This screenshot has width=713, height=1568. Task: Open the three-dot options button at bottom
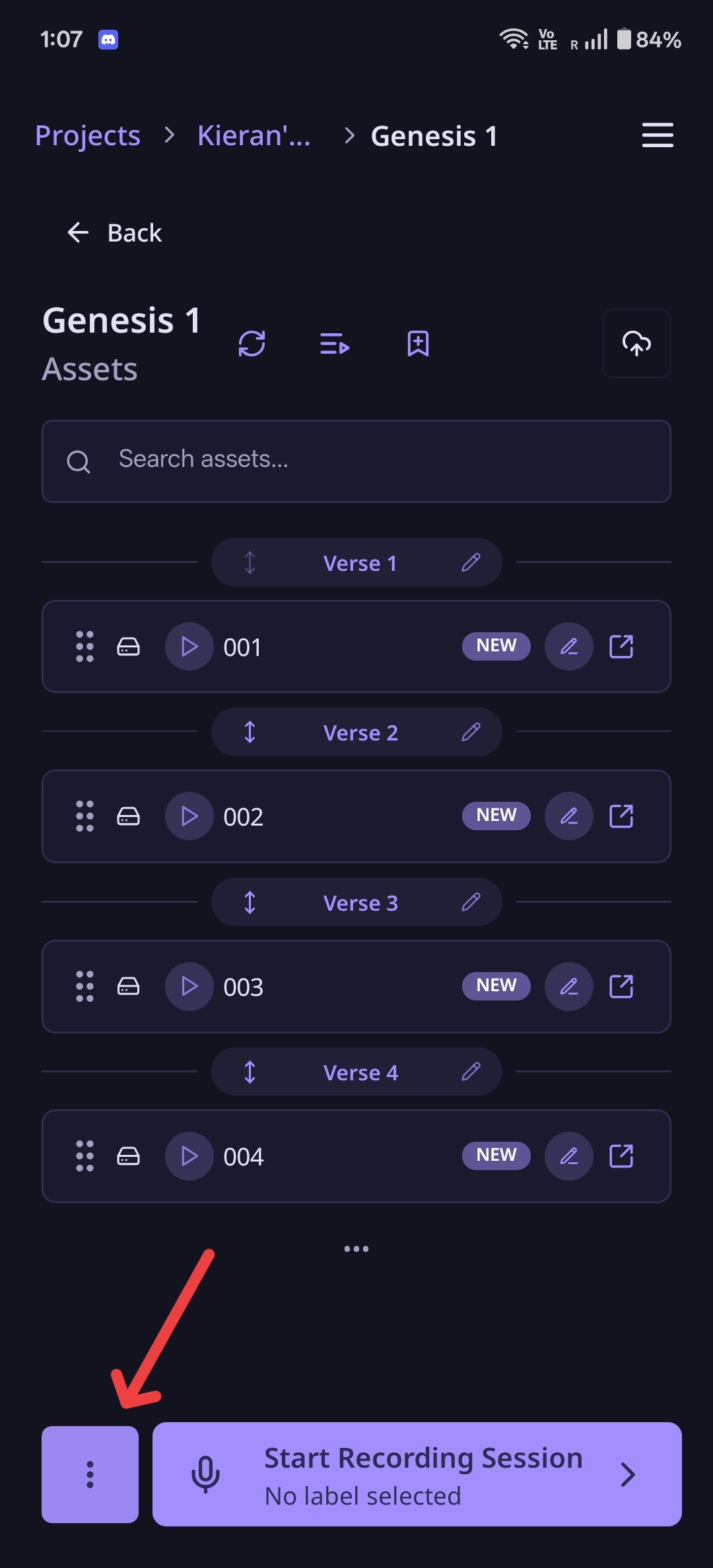[x=90, y=1474]
